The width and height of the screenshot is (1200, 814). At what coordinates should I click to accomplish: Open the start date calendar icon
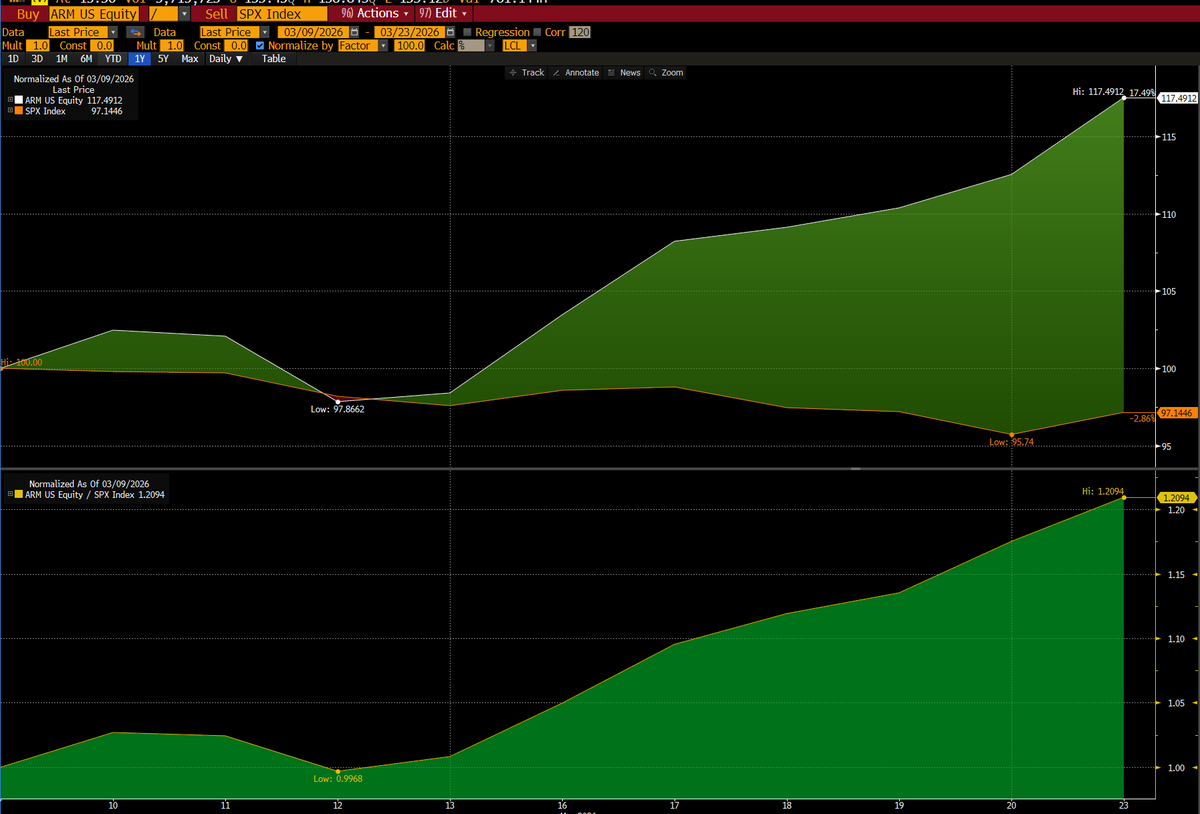(354, 32)
